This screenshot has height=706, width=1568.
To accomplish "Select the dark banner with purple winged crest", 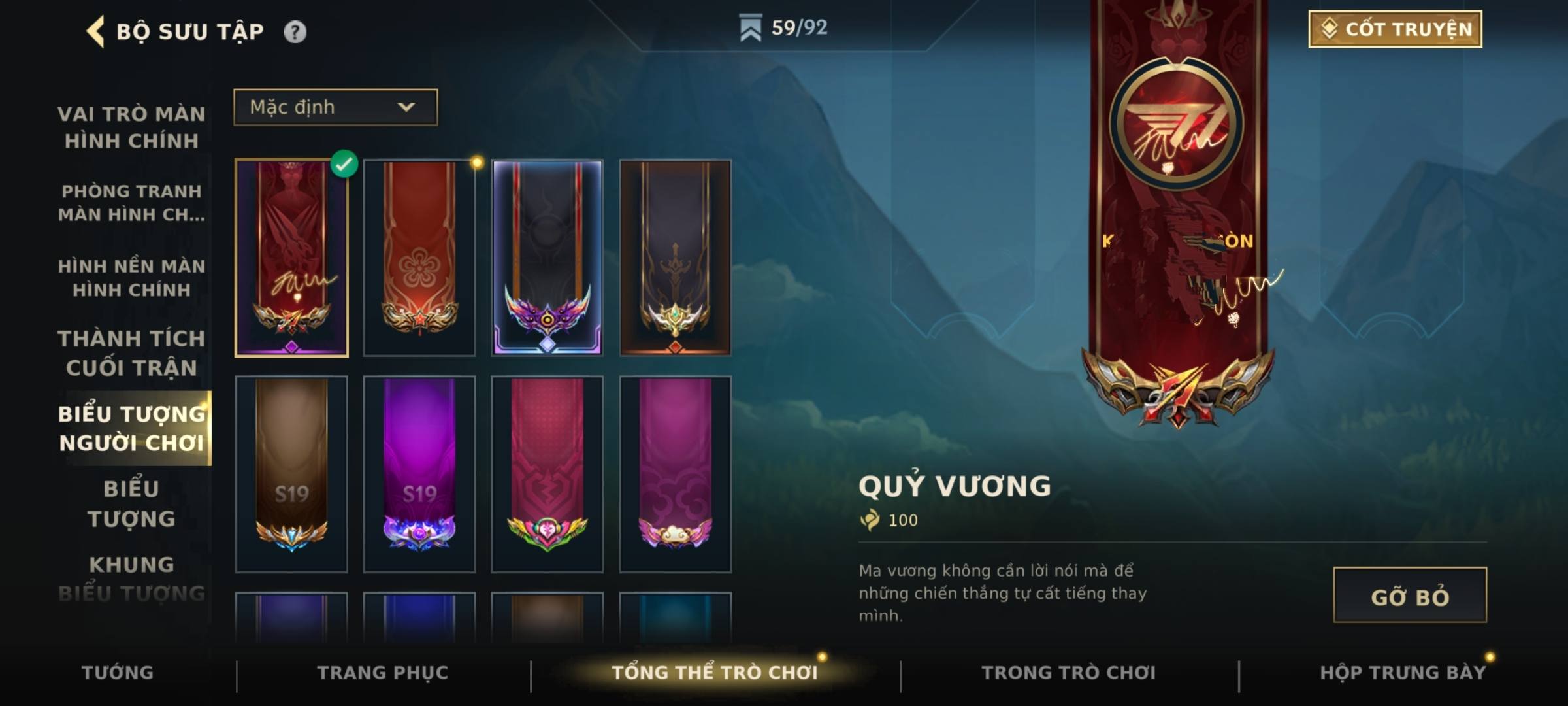I will pyautogui.click(x=547, y=258).
